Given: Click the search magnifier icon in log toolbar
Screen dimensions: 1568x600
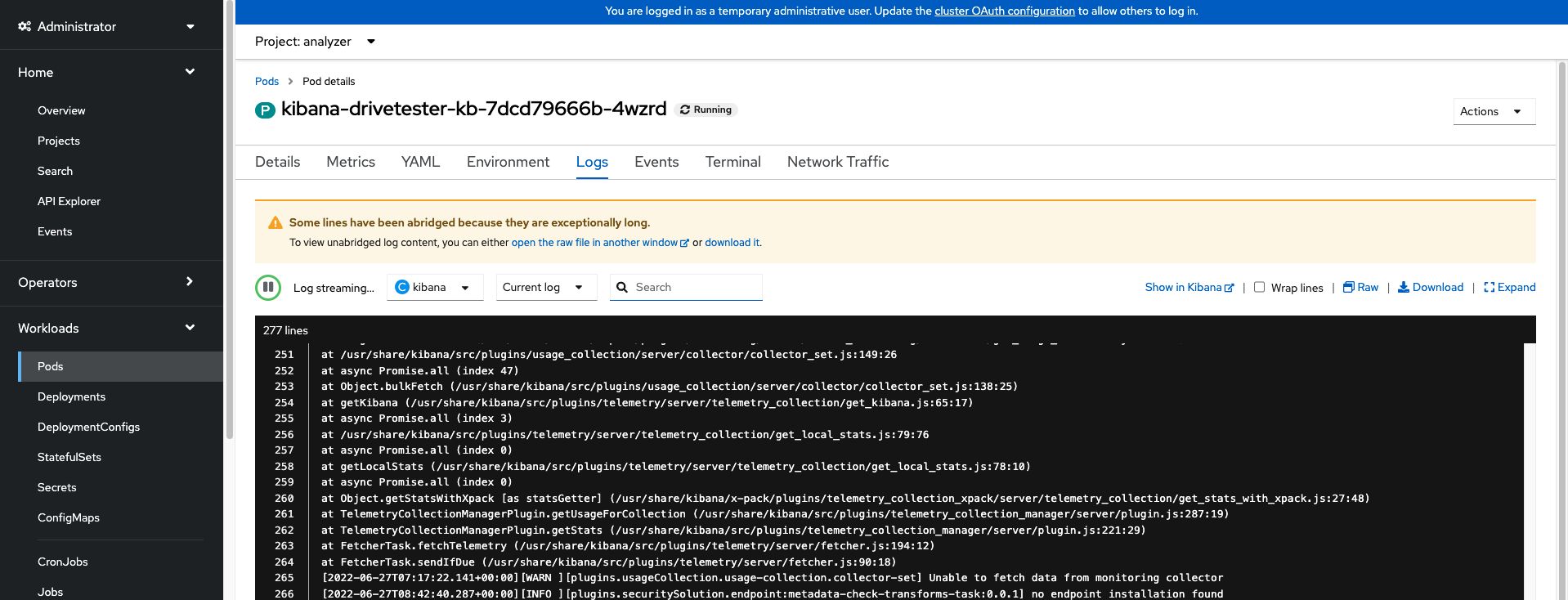Looking at the screenshot, I should click(622, 287).
